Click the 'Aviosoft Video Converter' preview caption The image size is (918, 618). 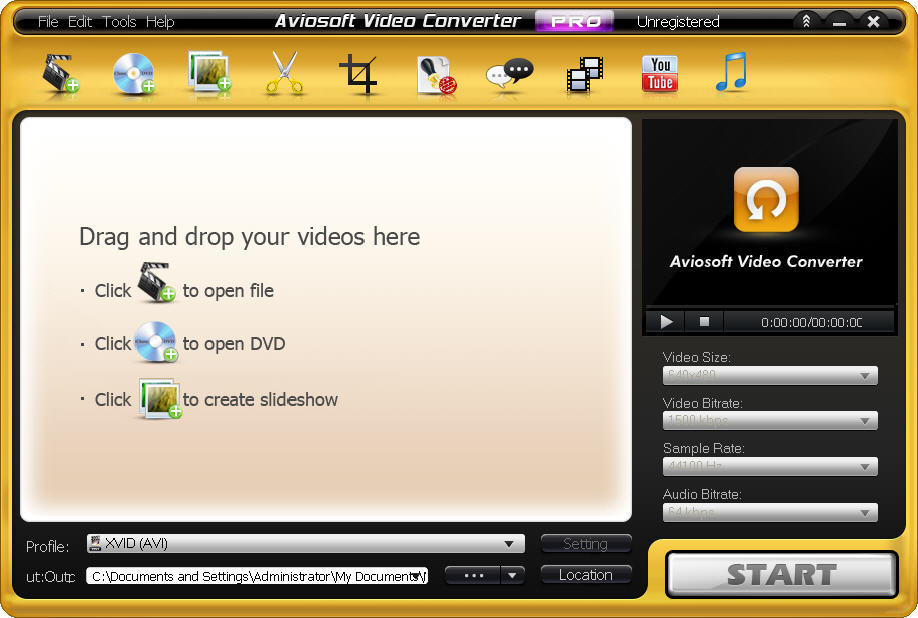click(766, 262)
